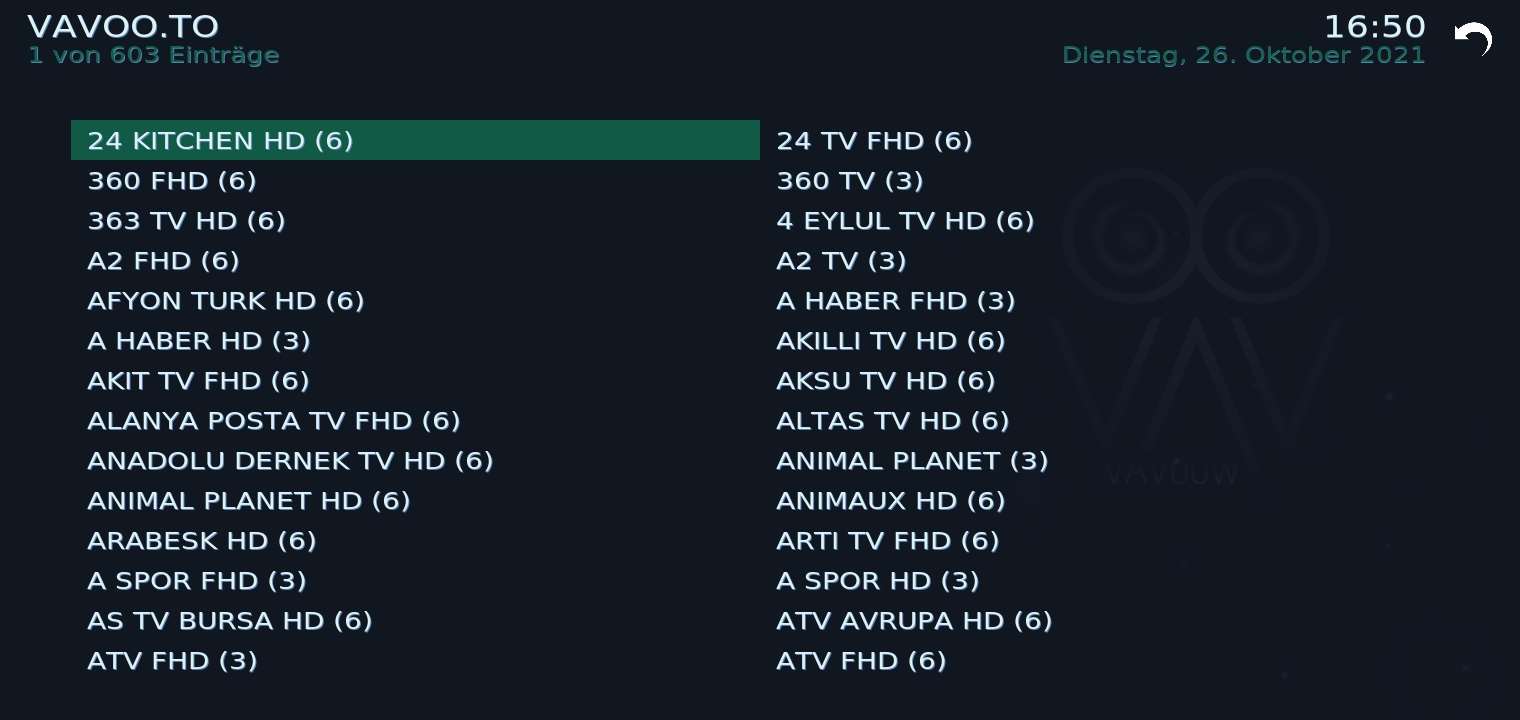
Task: Open 4 EYLUL TV HD (6)
Action: click(x=905, y=221)
